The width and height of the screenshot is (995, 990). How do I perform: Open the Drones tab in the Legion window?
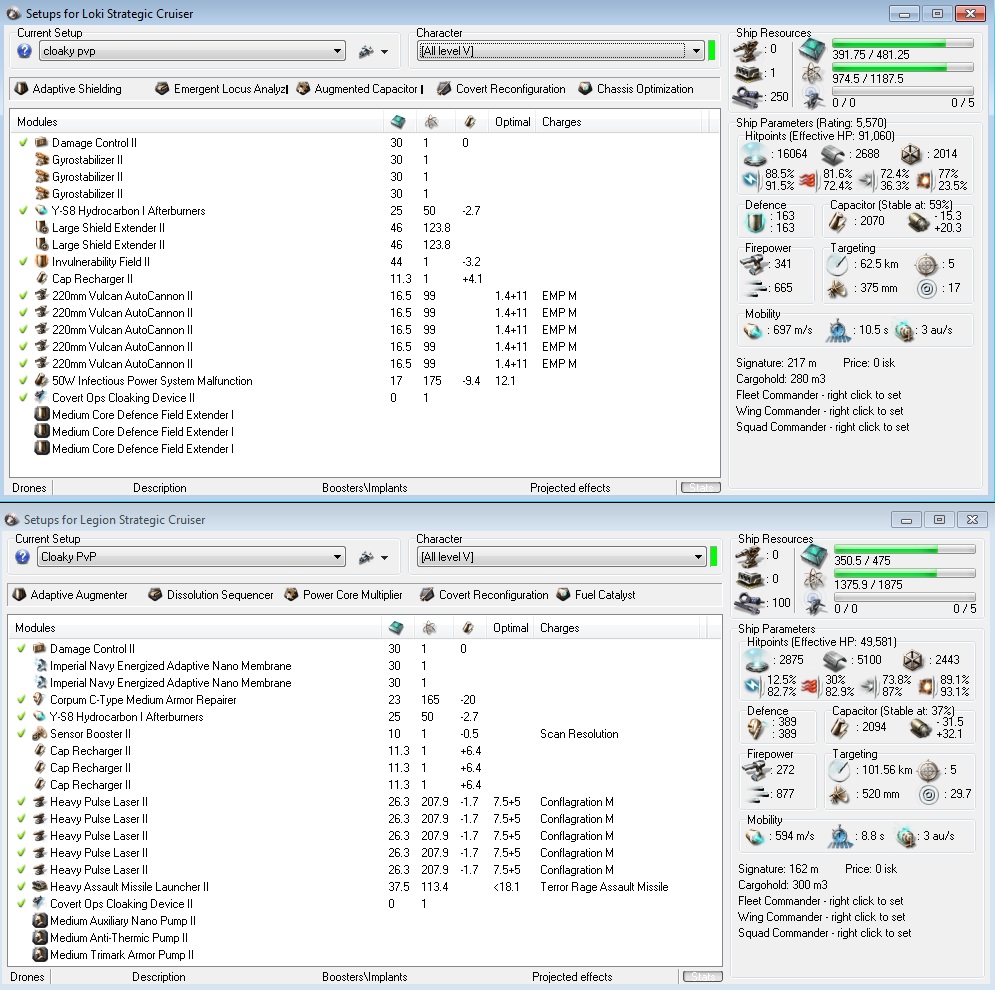[27, 977]
